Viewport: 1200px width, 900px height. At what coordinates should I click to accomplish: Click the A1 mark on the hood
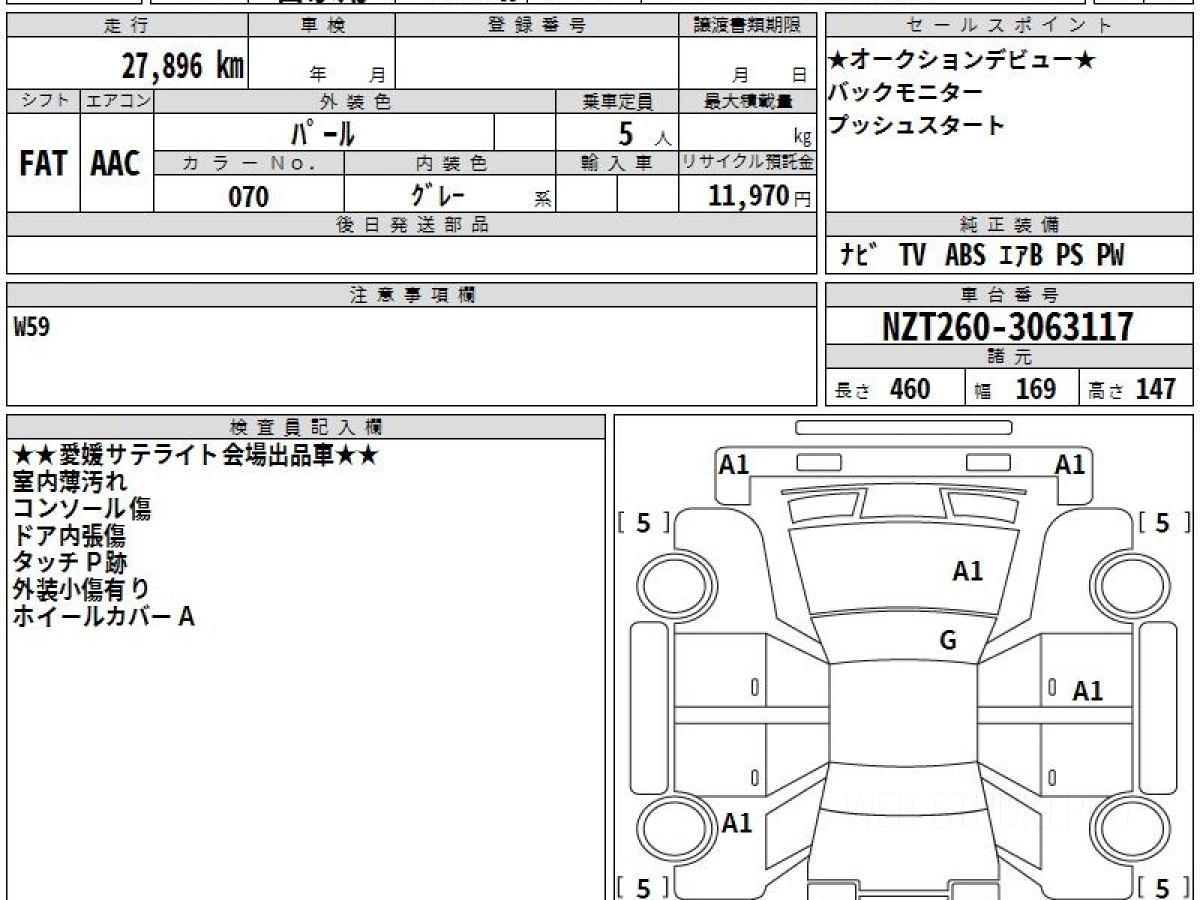[967, 572]
